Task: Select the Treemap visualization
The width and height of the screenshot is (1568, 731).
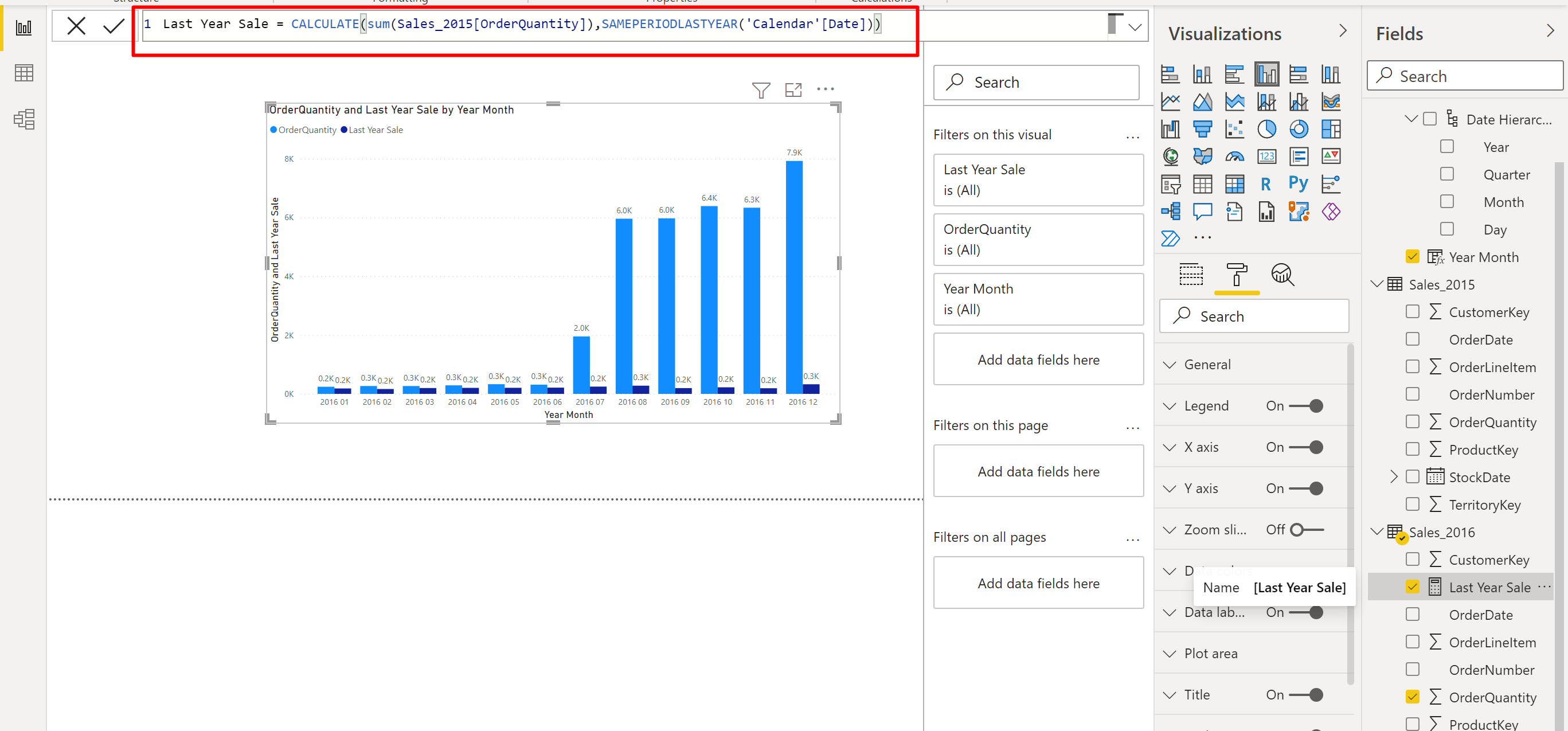Action: [1331, 129]
